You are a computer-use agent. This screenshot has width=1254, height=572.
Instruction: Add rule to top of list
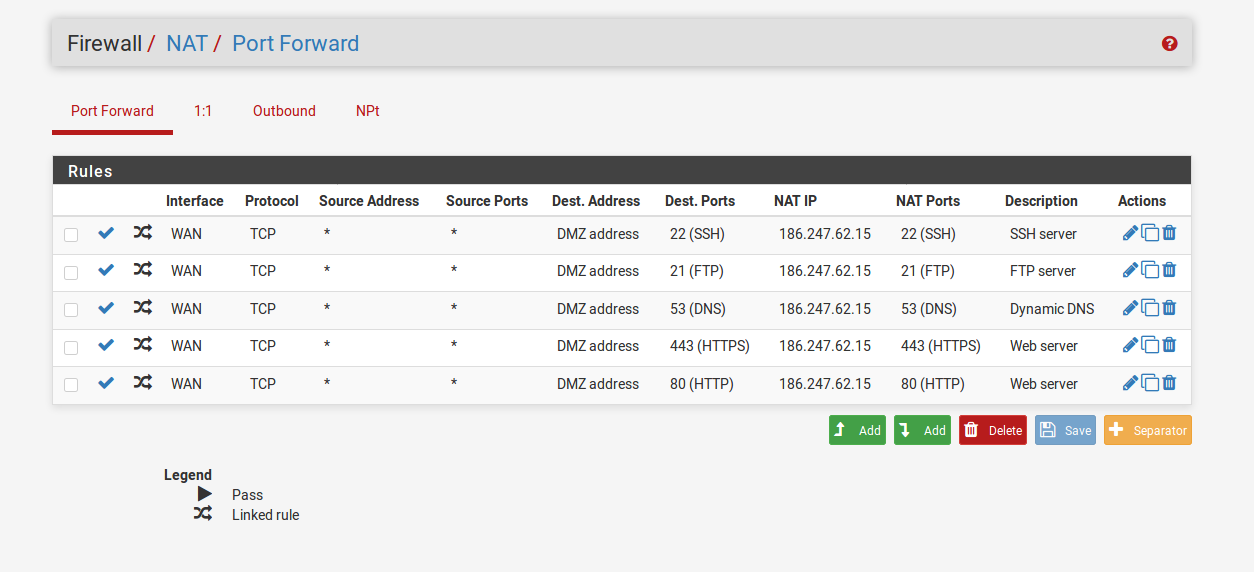pyautogui.click(x=857, y=430)
